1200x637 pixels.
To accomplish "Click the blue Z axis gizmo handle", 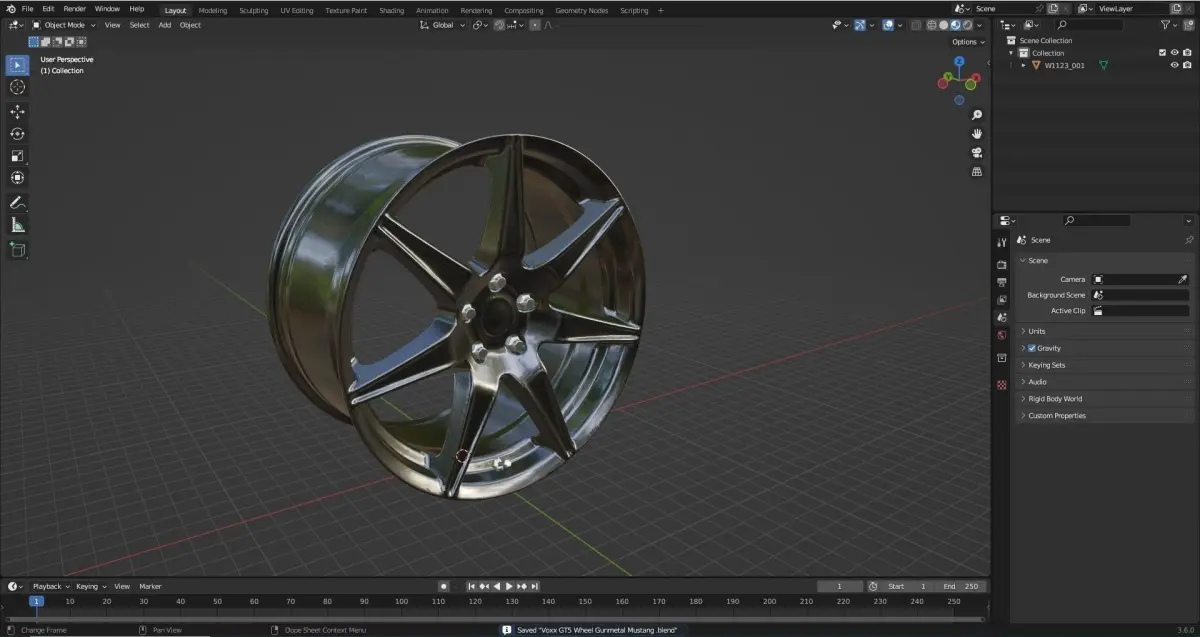I will 959,61.
